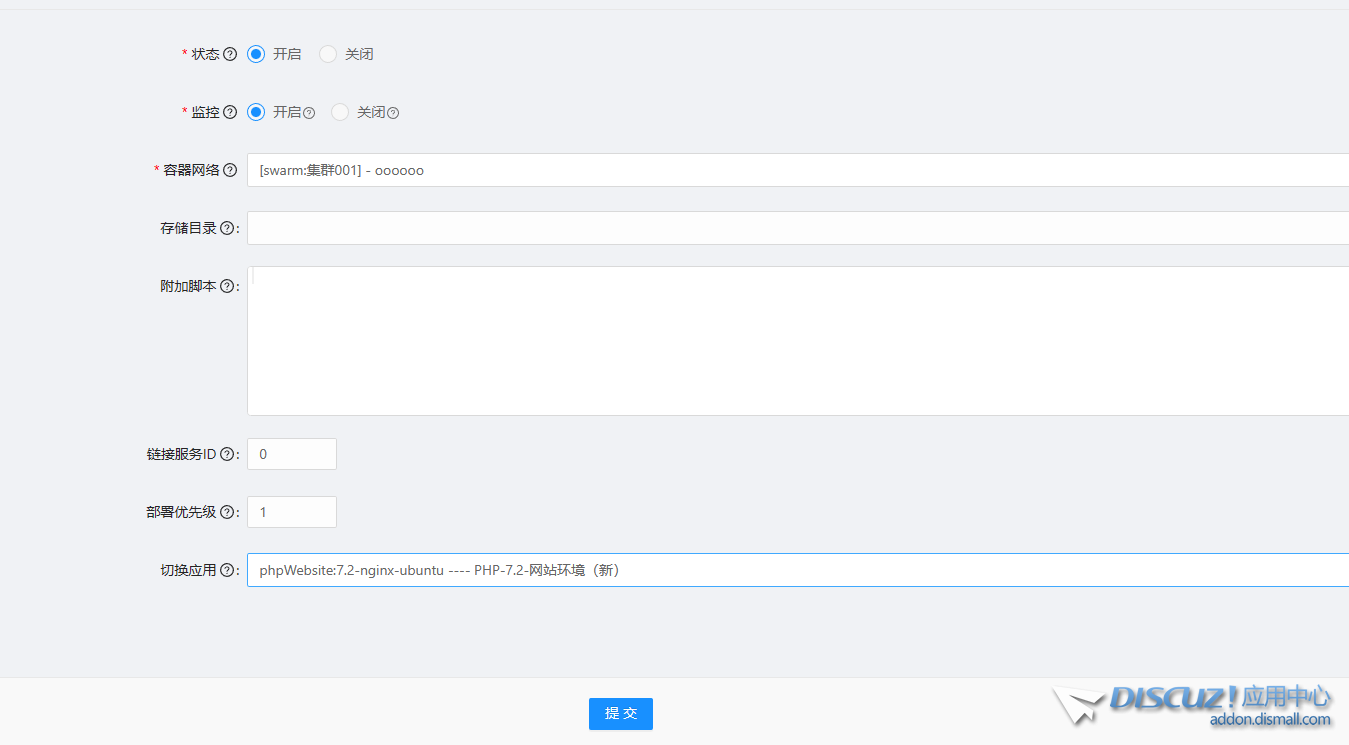
Task: View help for 部署优先级 field
Action: point(227,511)
